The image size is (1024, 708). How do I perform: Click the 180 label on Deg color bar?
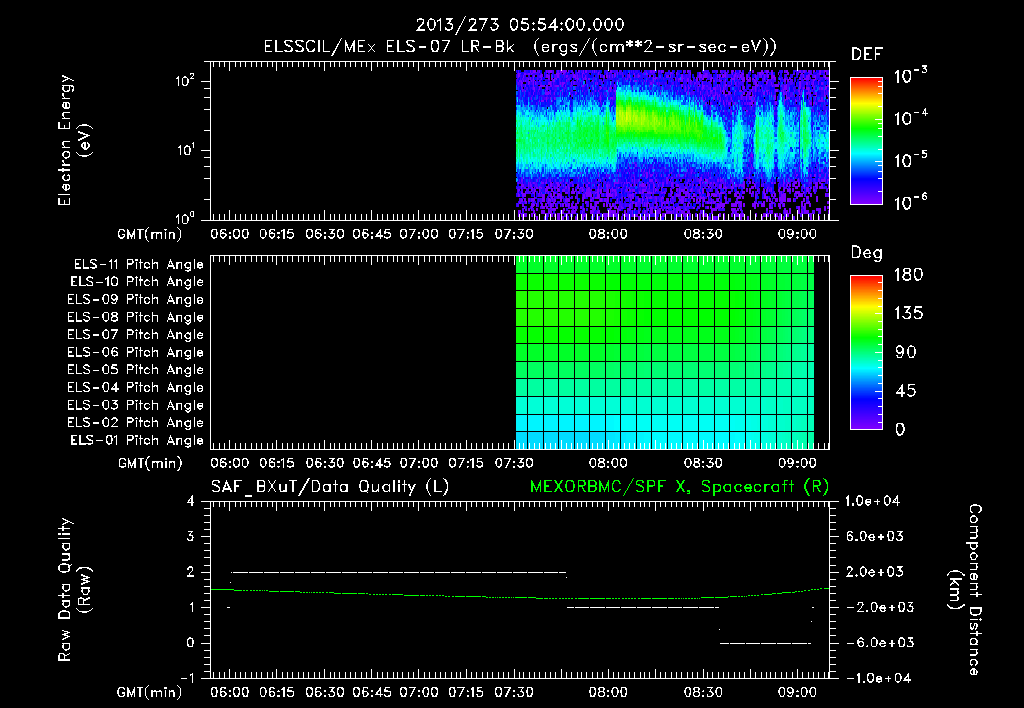pyautogui.click(x=908, y=274)
